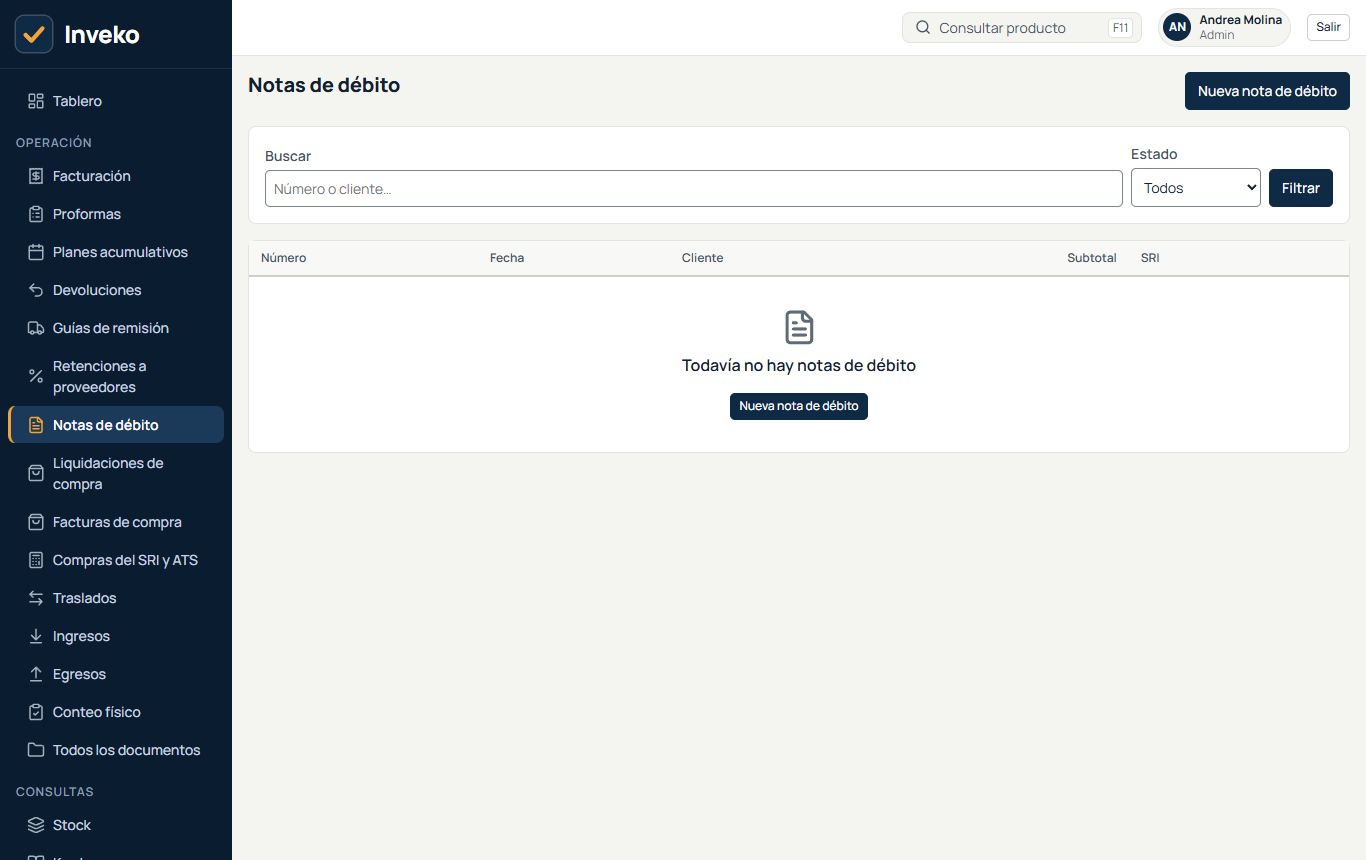
Task: Click the Stock layers icon
Action: [36, 825]
